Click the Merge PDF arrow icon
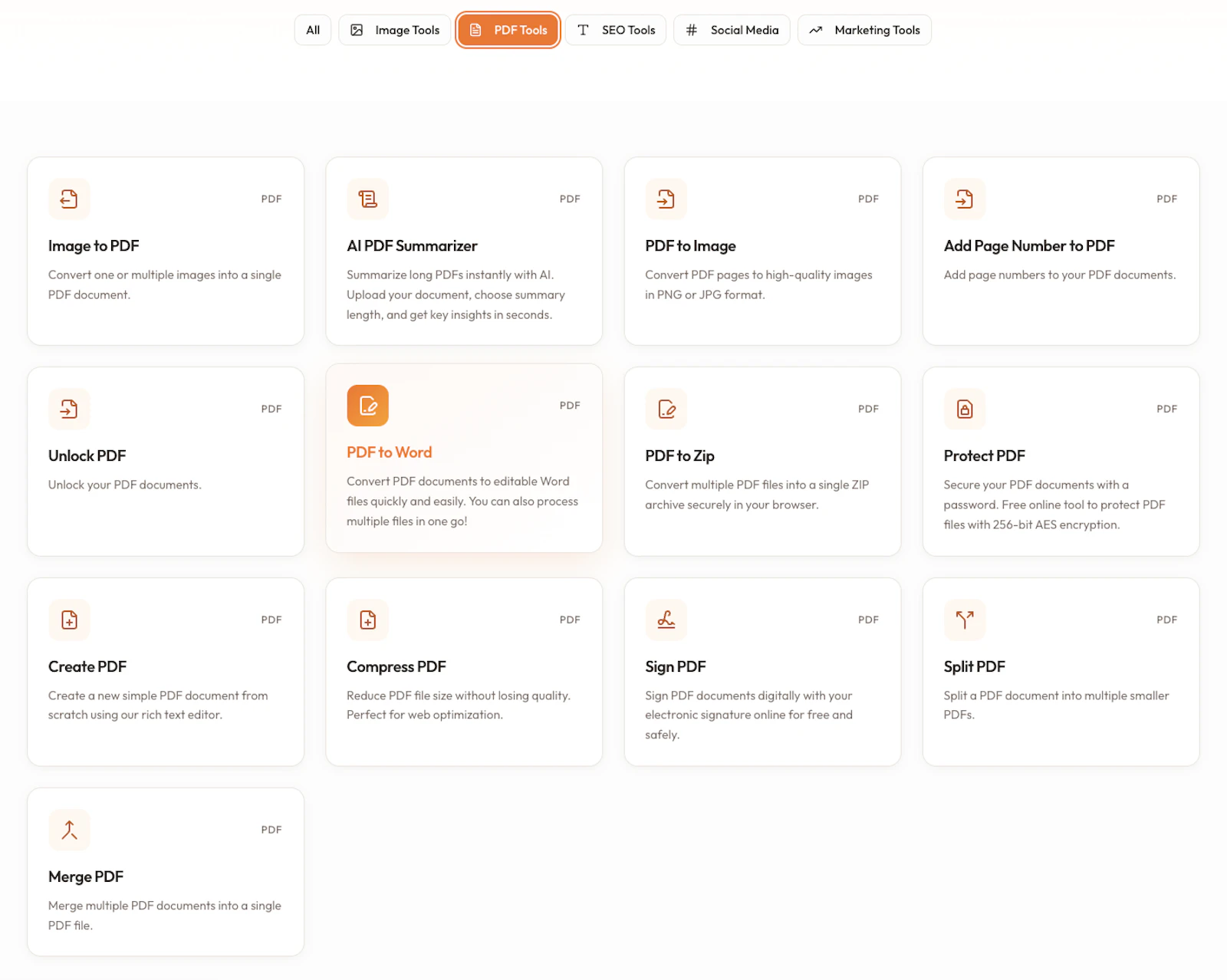The image size is (1227, 980). (69, 830)
